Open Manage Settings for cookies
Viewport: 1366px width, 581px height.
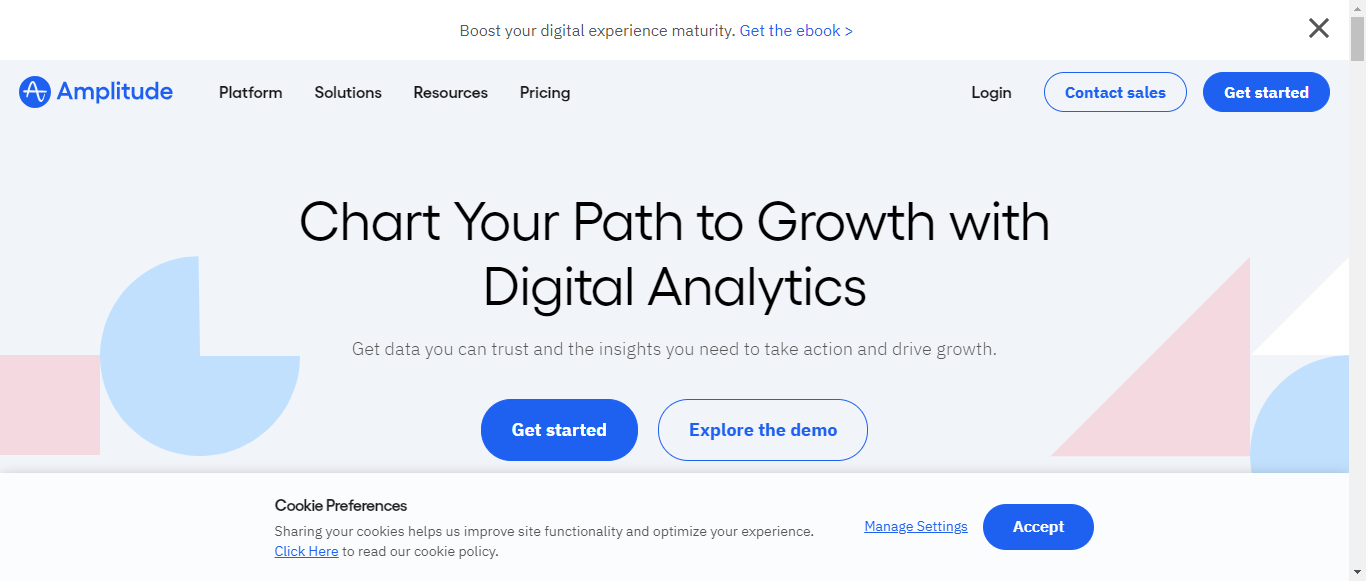coord(916,526)
